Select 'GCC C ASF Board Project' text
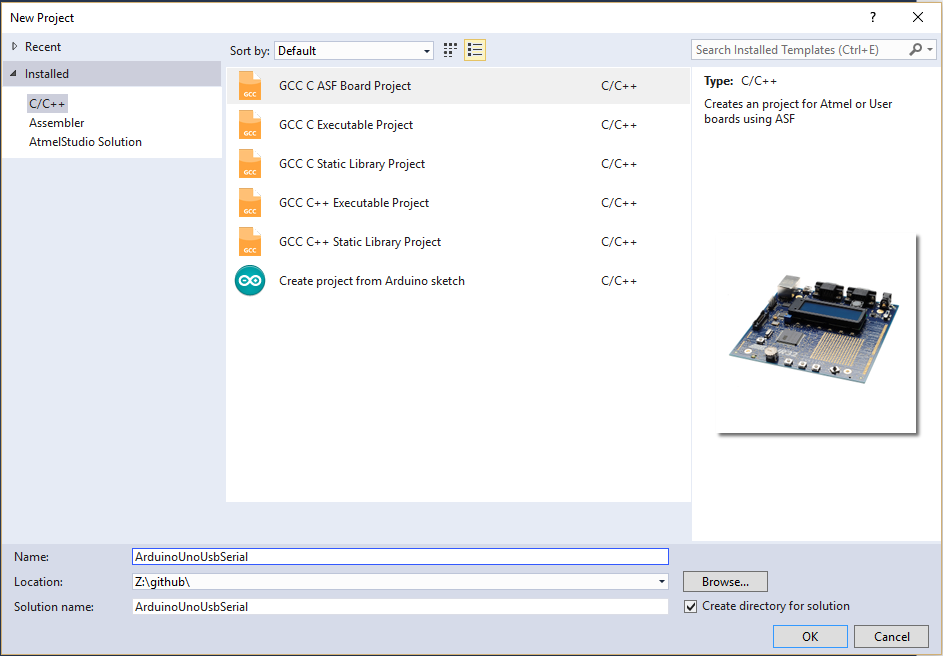Viewport: 943px width, 656px height. coord(345,86)
